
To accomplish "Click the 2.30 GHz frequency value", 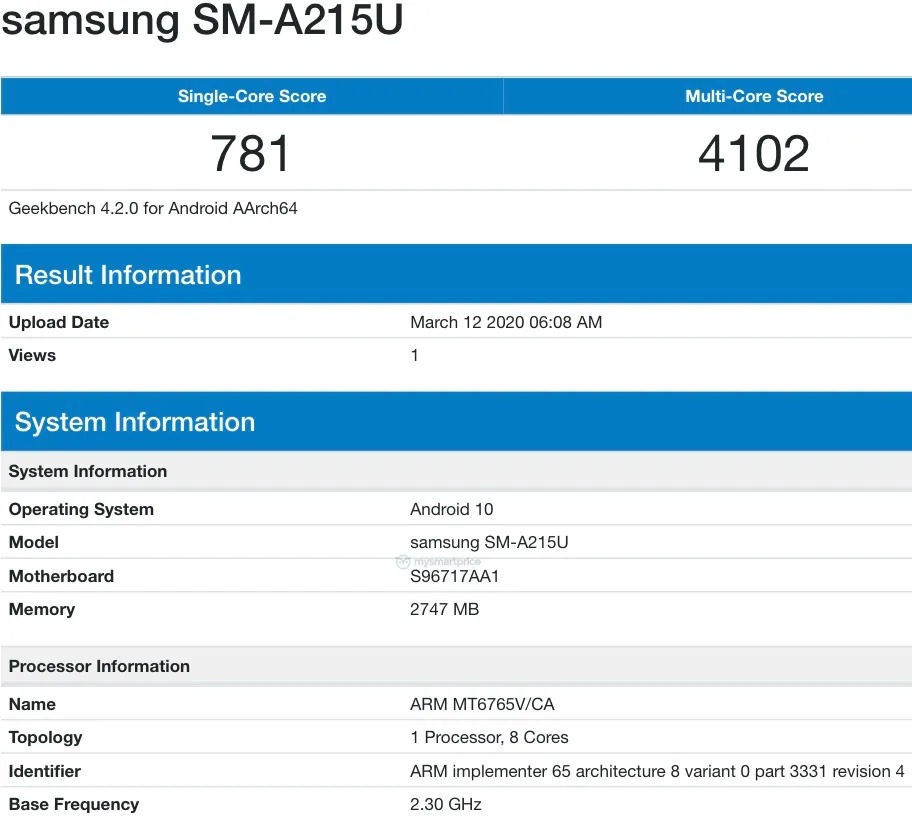I will [x=446, y=804].
